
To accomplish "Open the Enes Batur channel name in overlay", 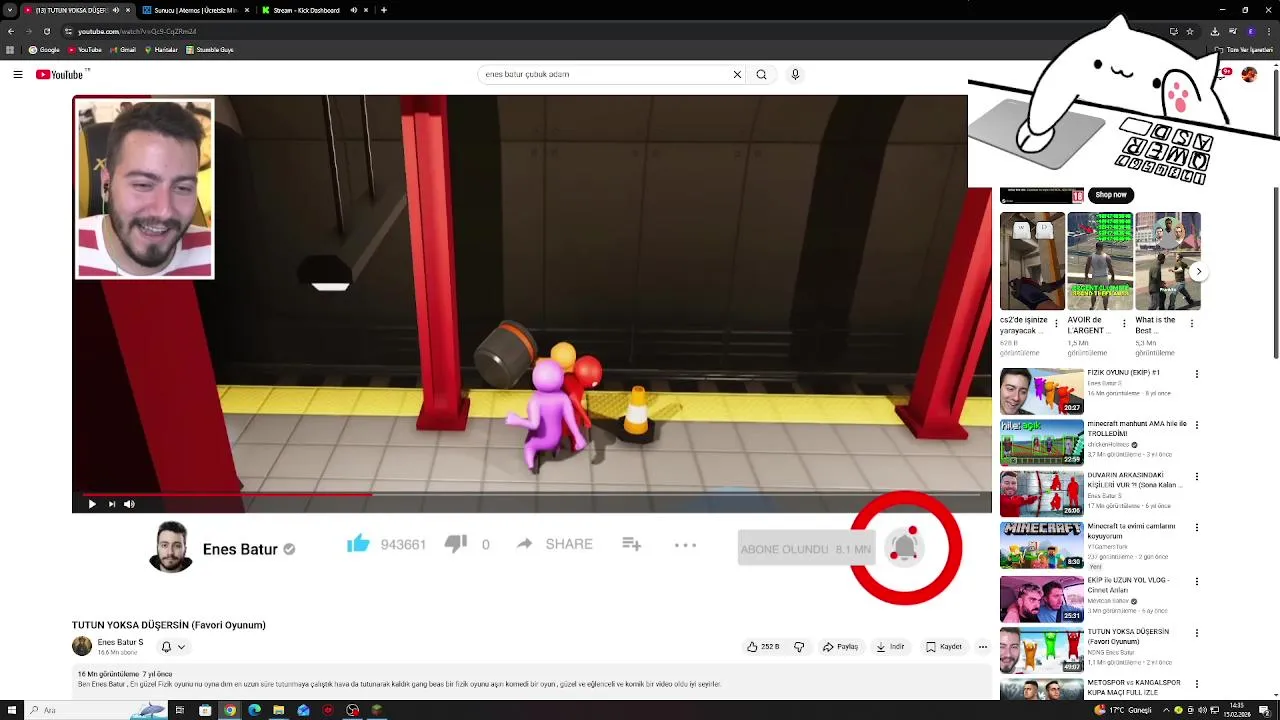I will coord(240,549).
